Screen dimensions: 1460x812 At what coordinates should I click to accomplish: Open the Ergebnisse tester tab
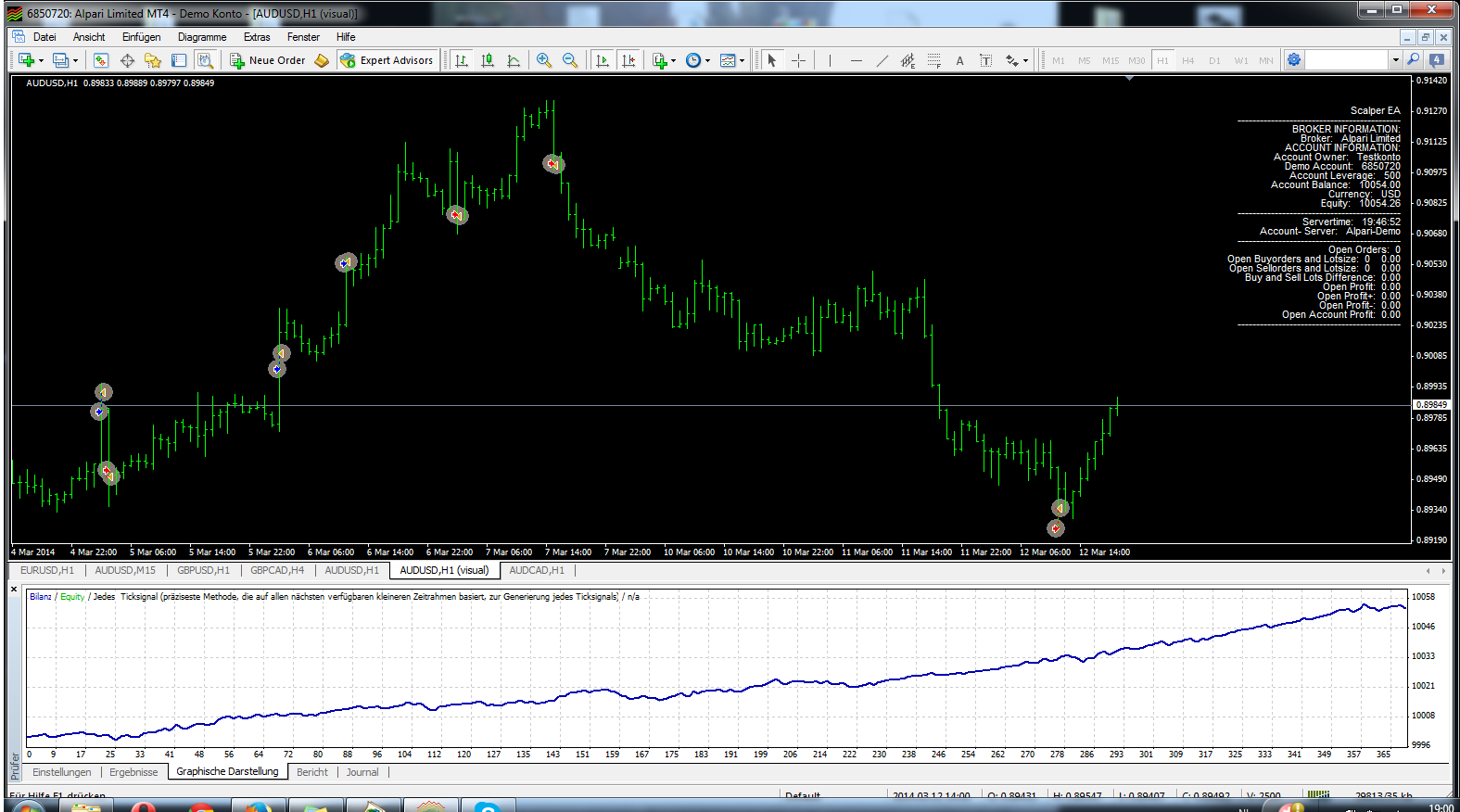point(133,772)
